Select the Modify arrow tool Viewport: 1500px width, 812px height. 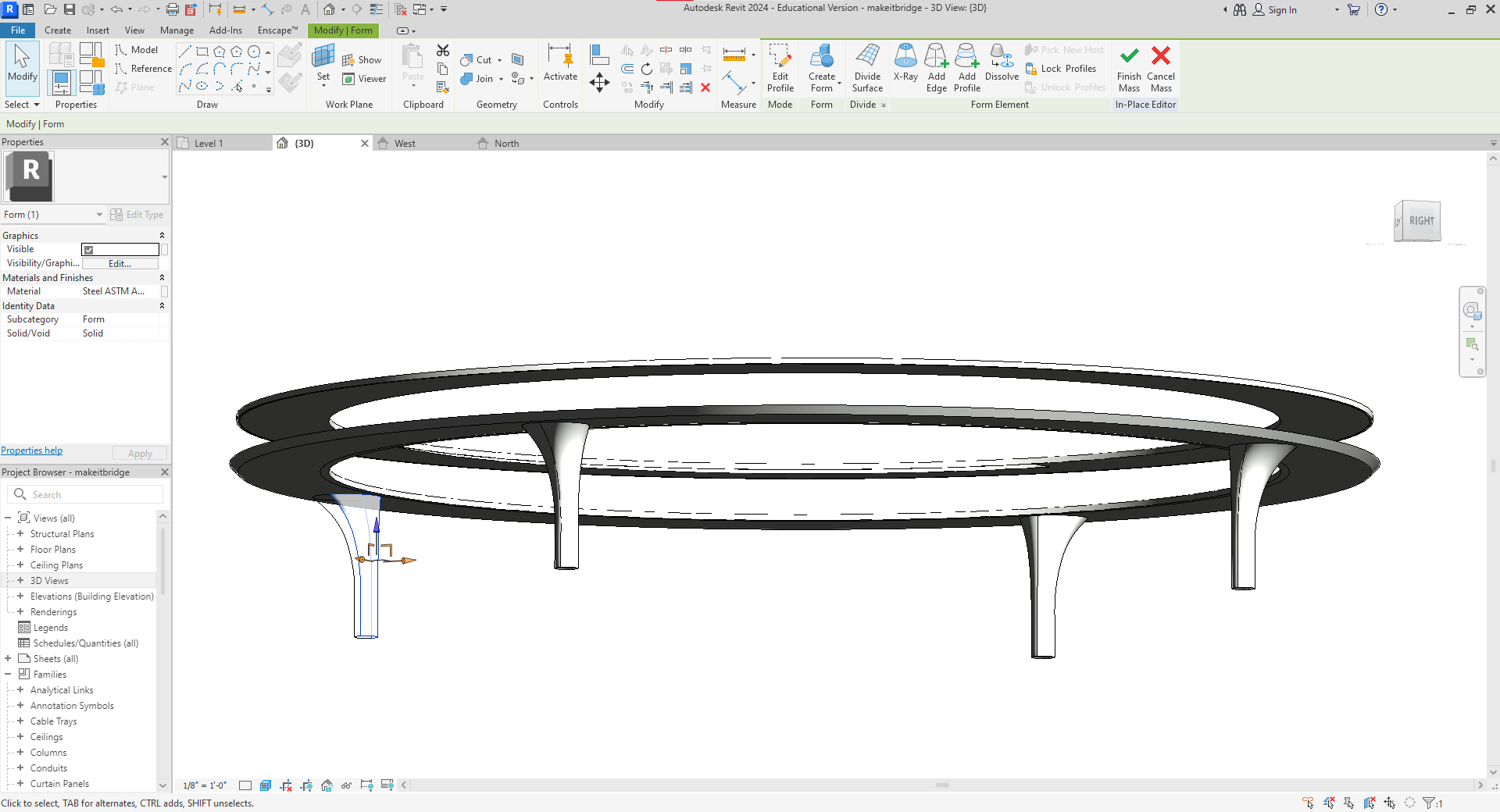tap(22, 62)
